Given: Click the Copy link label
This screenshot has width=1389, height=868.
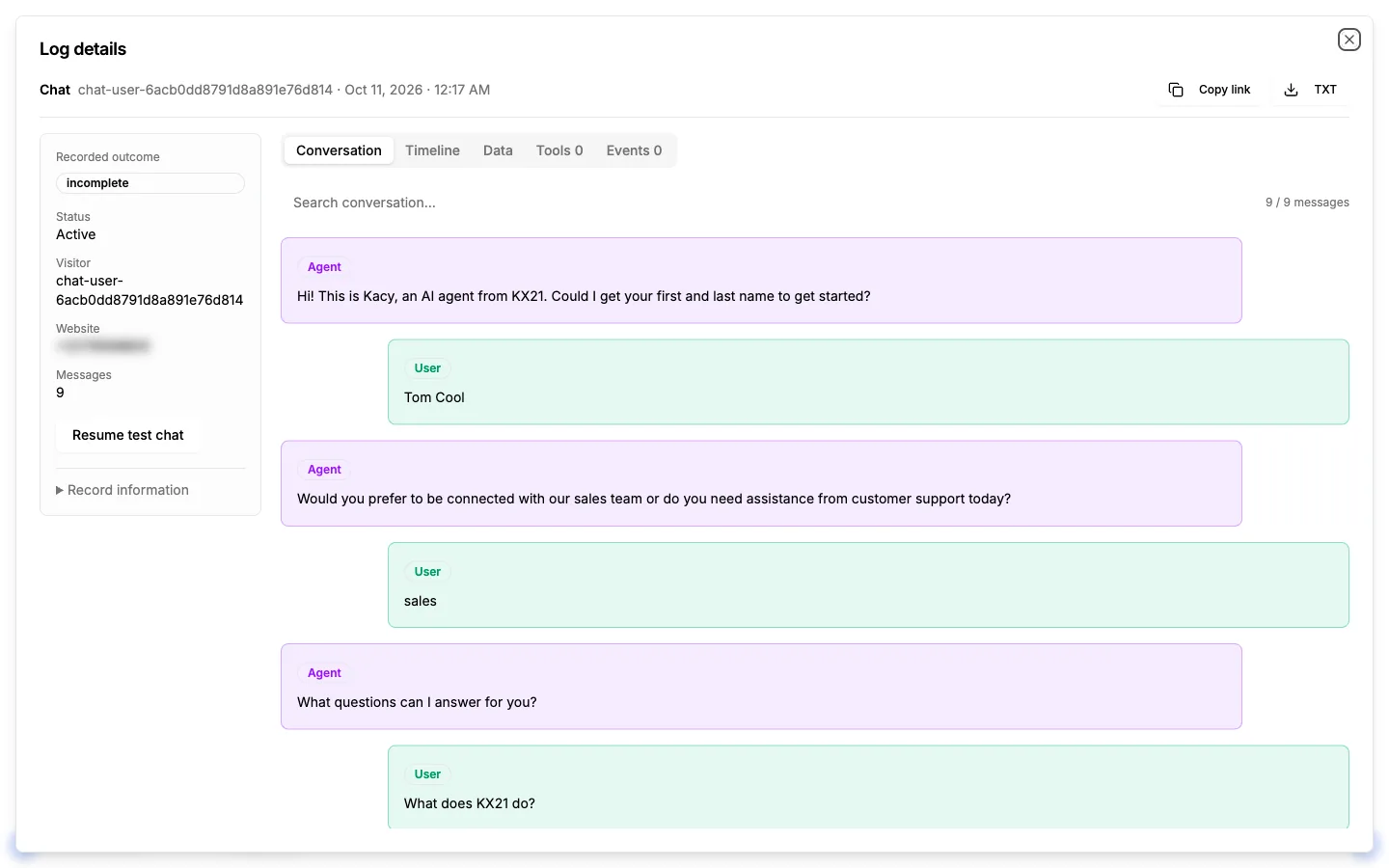Looking at the screenshot, I should click(1224, 90).
